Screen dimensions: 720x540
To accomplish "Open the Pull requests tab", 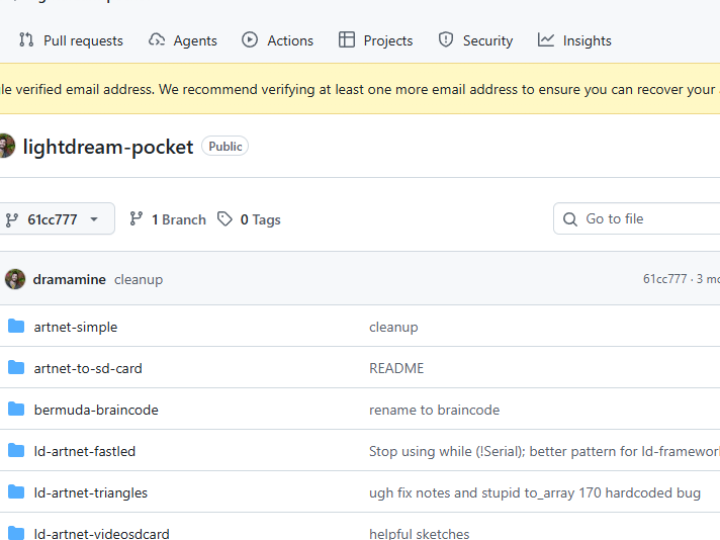I will click(x=70, y=41).
